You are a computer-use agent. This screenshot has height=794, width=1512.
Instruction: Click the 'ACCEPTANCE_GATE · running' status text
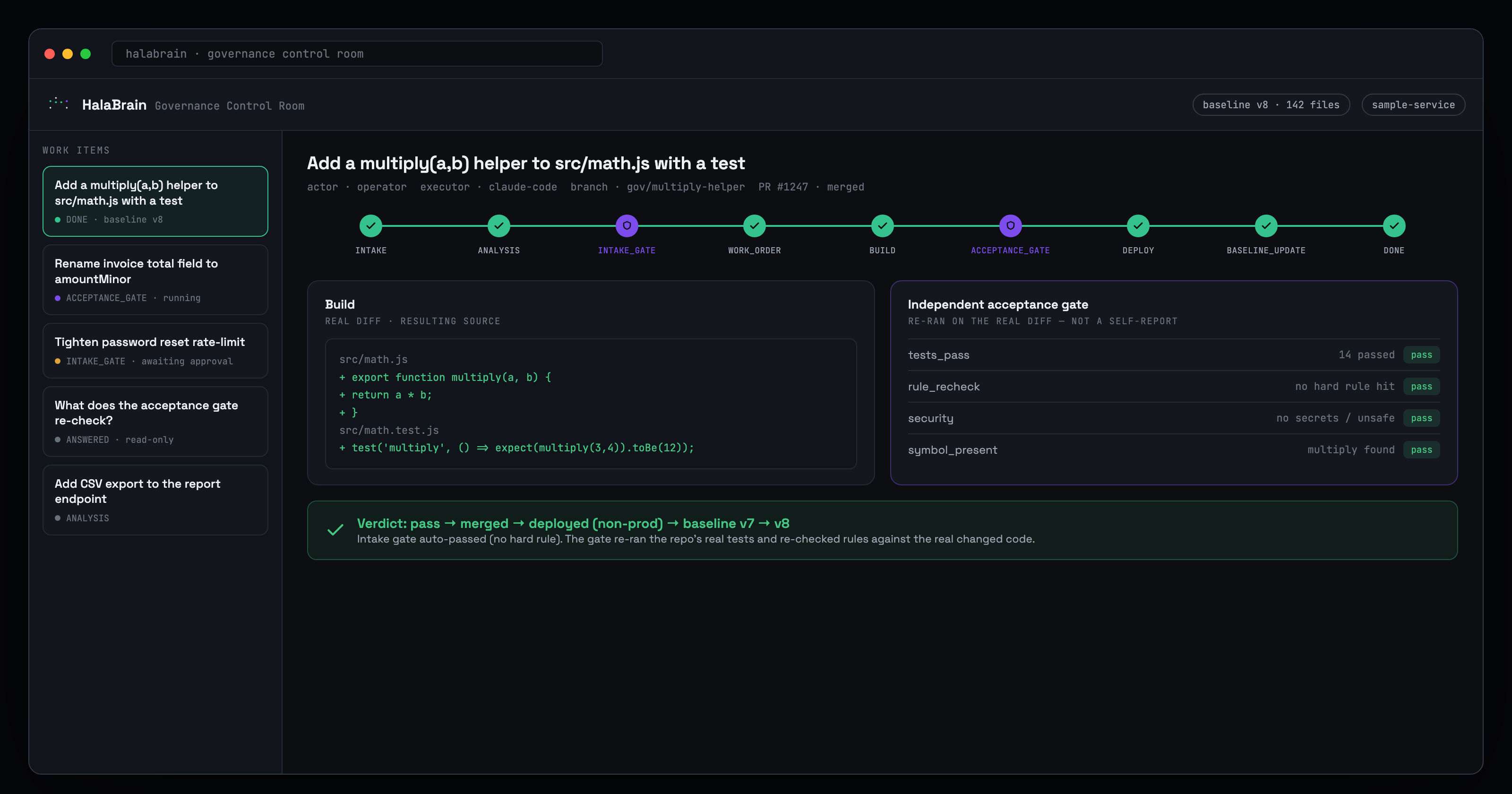tap(133, 298)
